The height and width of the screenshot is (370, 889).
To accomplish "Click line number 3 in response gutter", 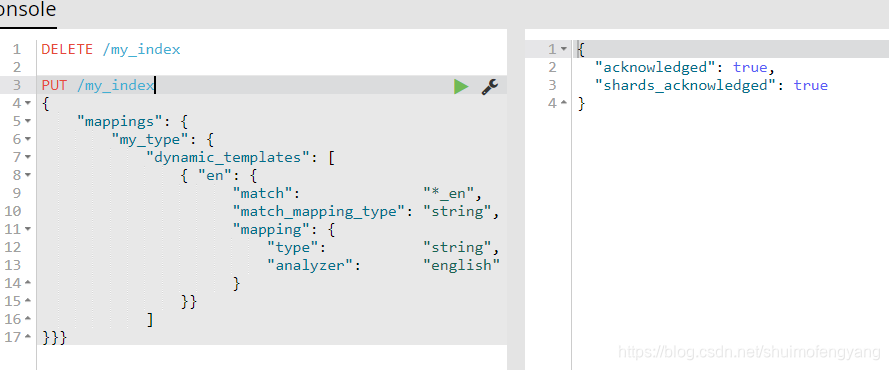I will coord(552,86).
